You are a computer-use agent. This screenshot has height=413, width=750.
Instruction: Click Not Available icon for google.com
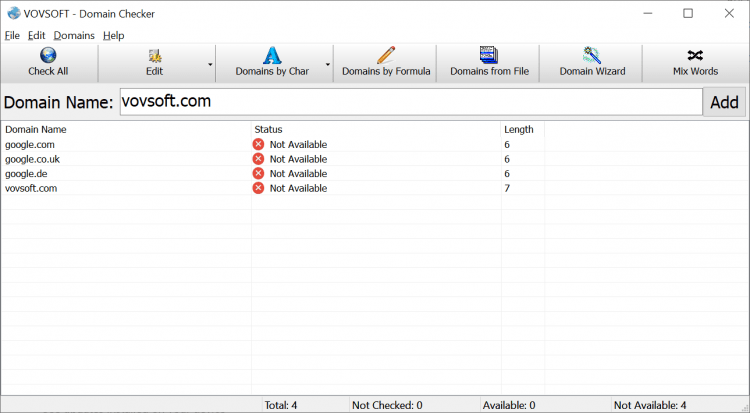pos(258,144)
